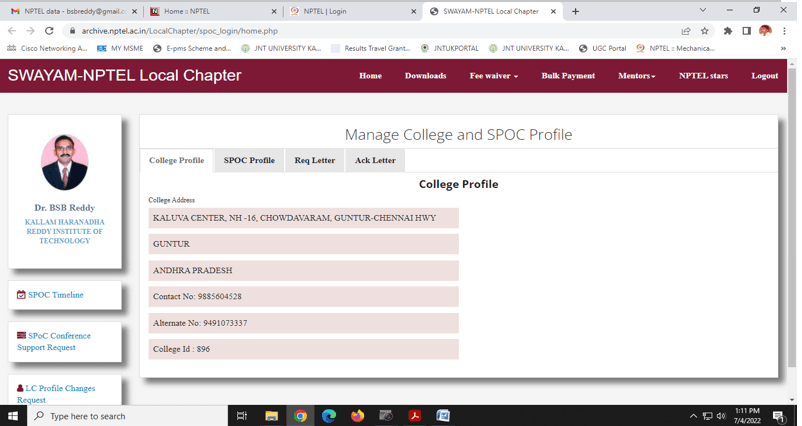The image size is (802, 426).
Task: Open the Downloads menu item
Action: tap(425, 76)
